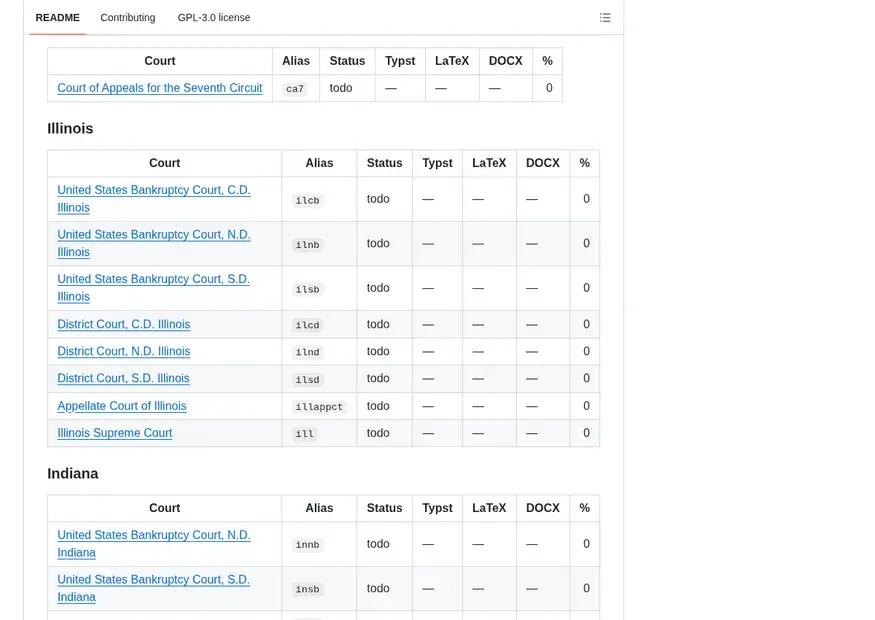This screenshot has height=620, width=875.
Task: Select the ilsd alias code
Action: (307, 379)
